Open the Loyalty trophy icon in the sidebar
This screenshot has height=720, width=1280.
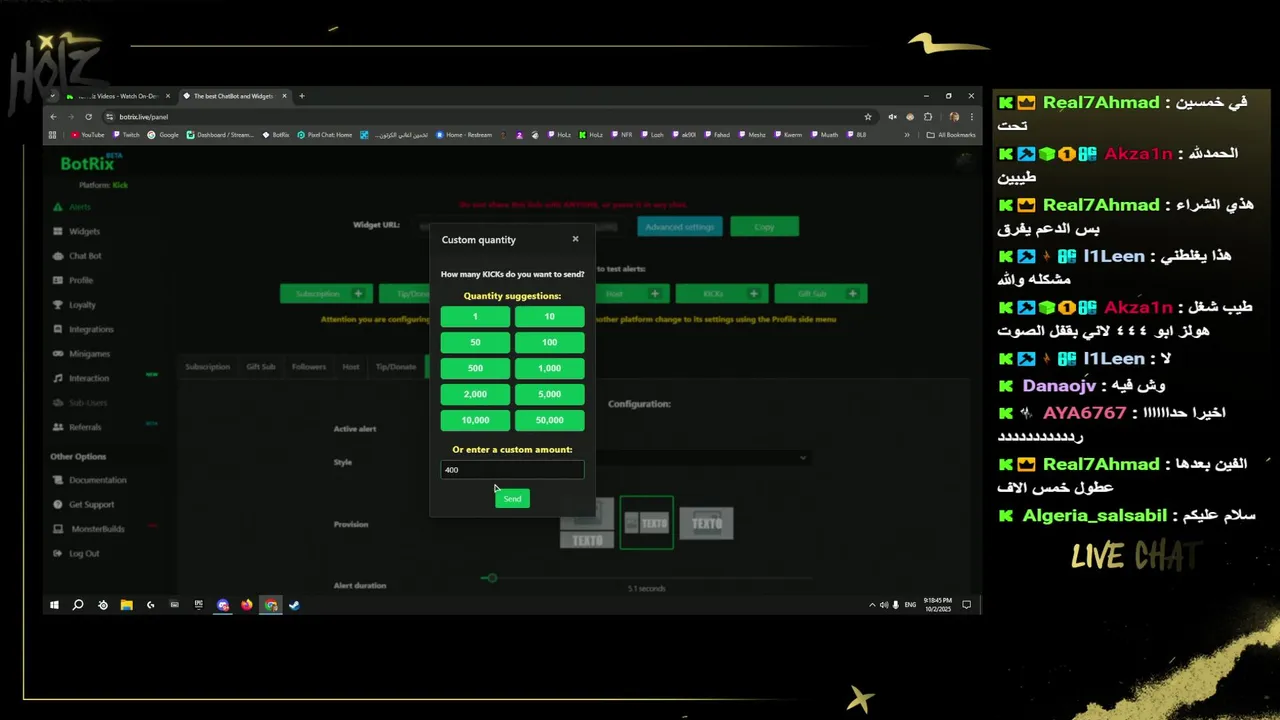(57, 305)
